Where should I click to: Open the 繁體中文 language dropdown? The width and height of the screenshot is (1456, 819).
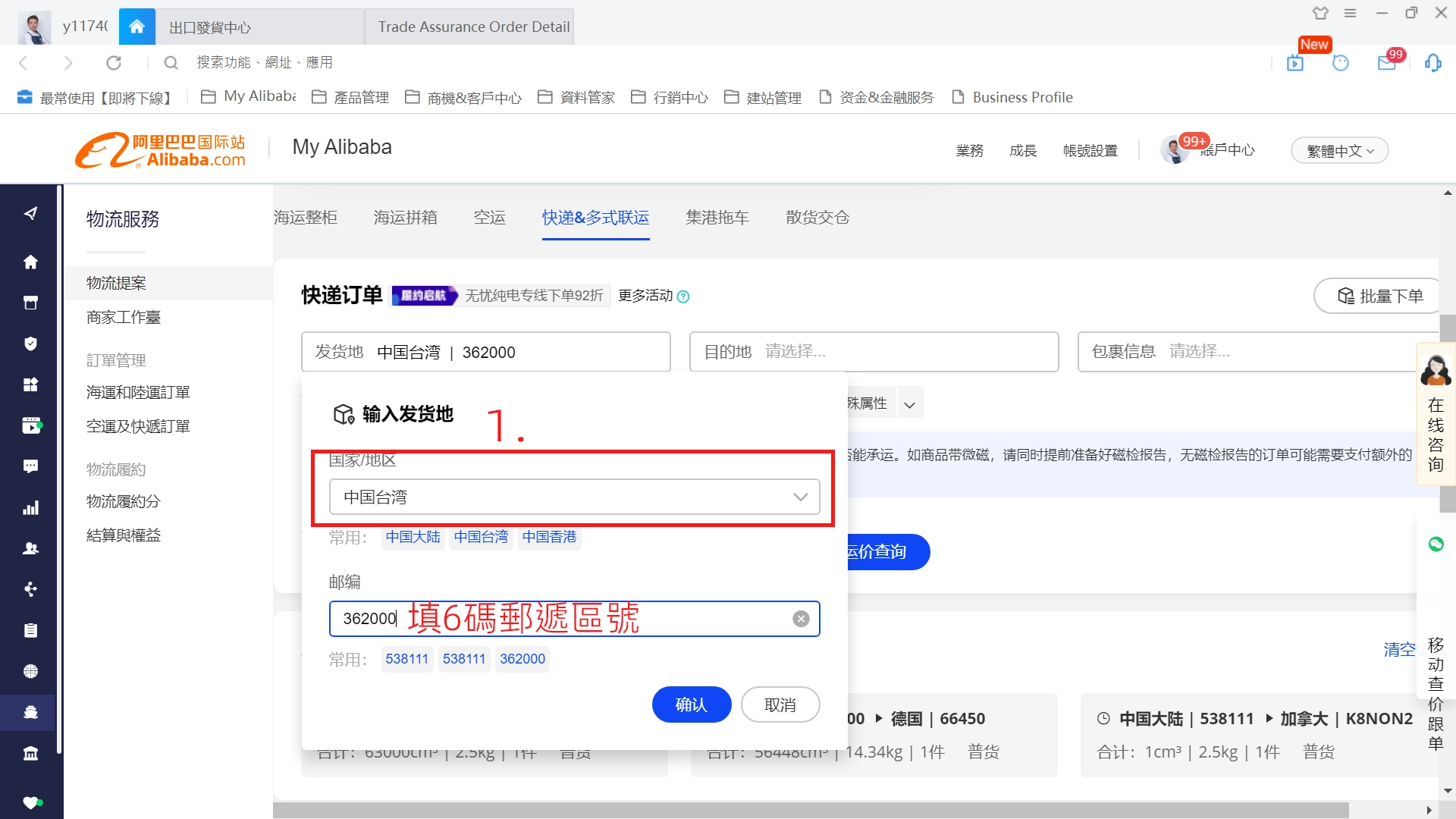point(1339,151)
